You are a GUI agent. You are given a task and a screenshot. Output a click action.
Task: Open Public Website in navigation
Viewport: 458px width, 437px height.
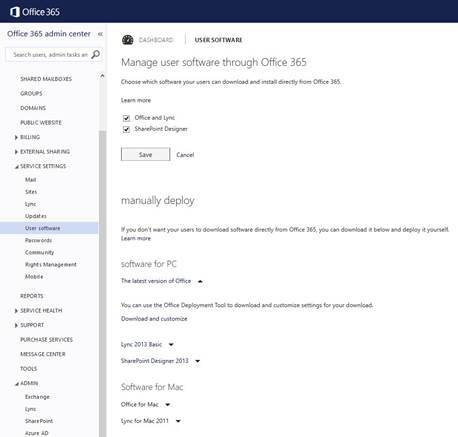tap(41, 123)
